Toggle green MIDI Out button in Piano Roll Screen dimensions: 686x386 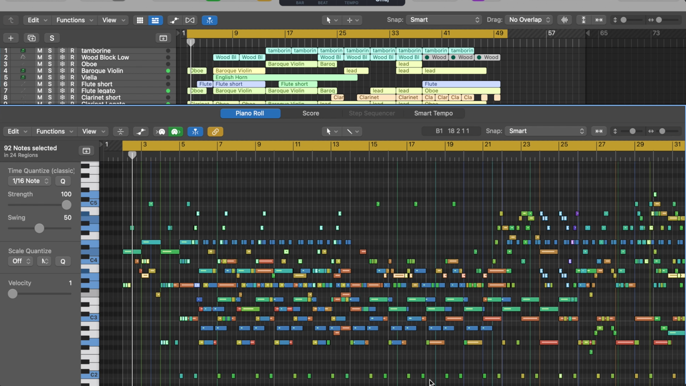tap(175, 132)
